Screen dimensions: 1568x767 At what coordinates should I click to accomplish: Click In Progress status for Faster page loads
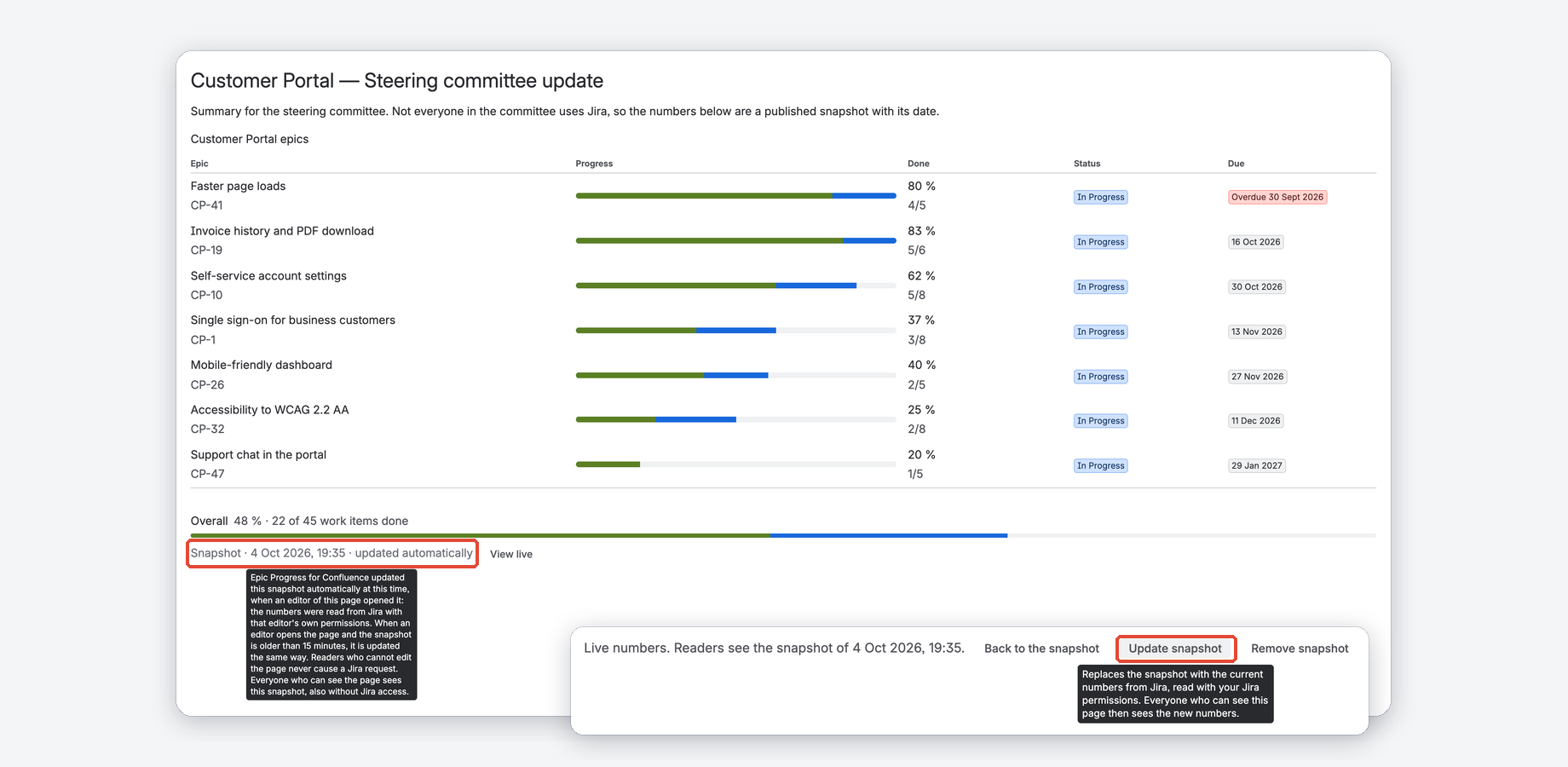pyautogui.click(x=1100, y=197)
